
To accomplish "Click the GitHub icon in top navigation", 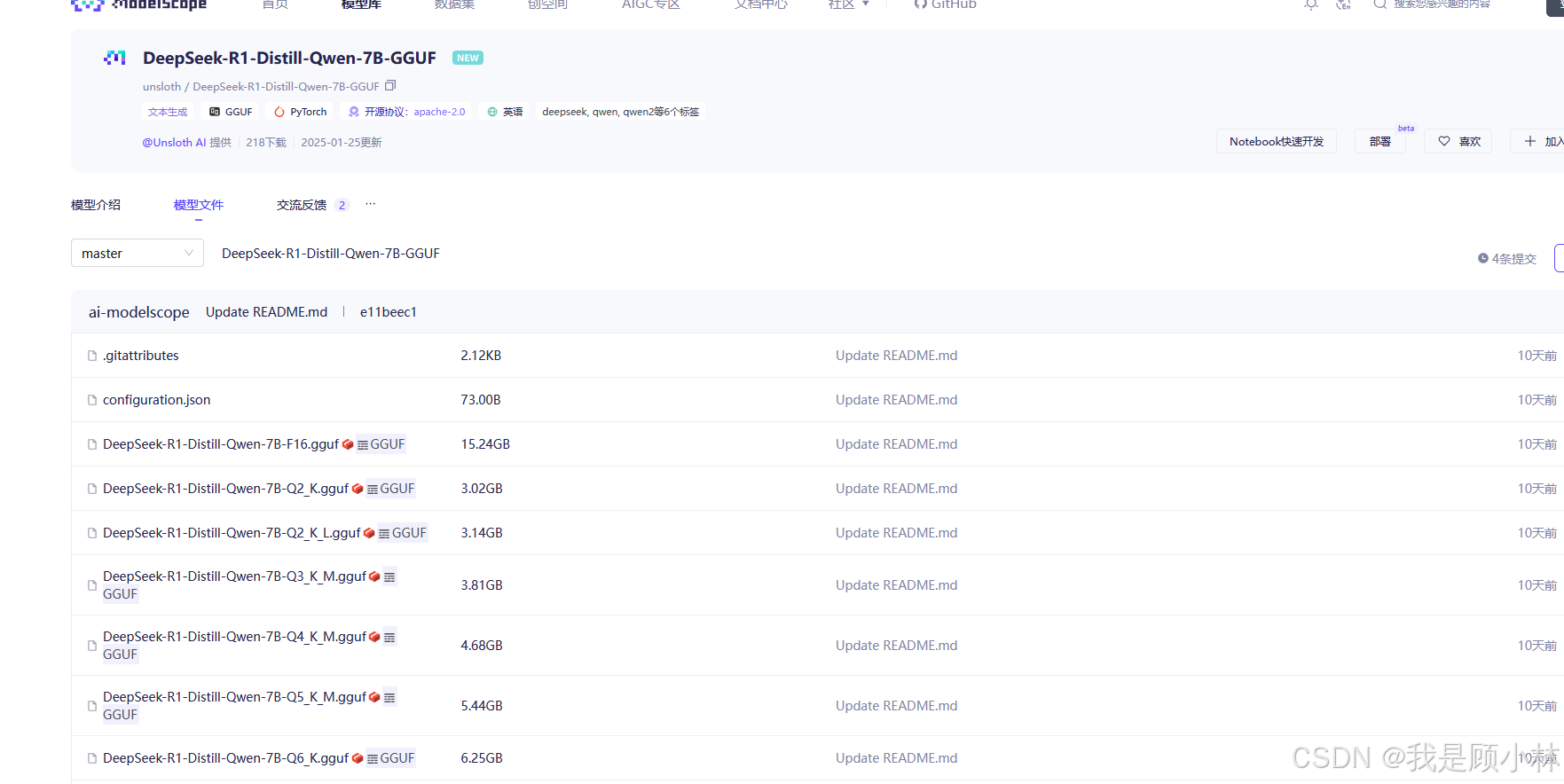I will (x=921, y=4).
